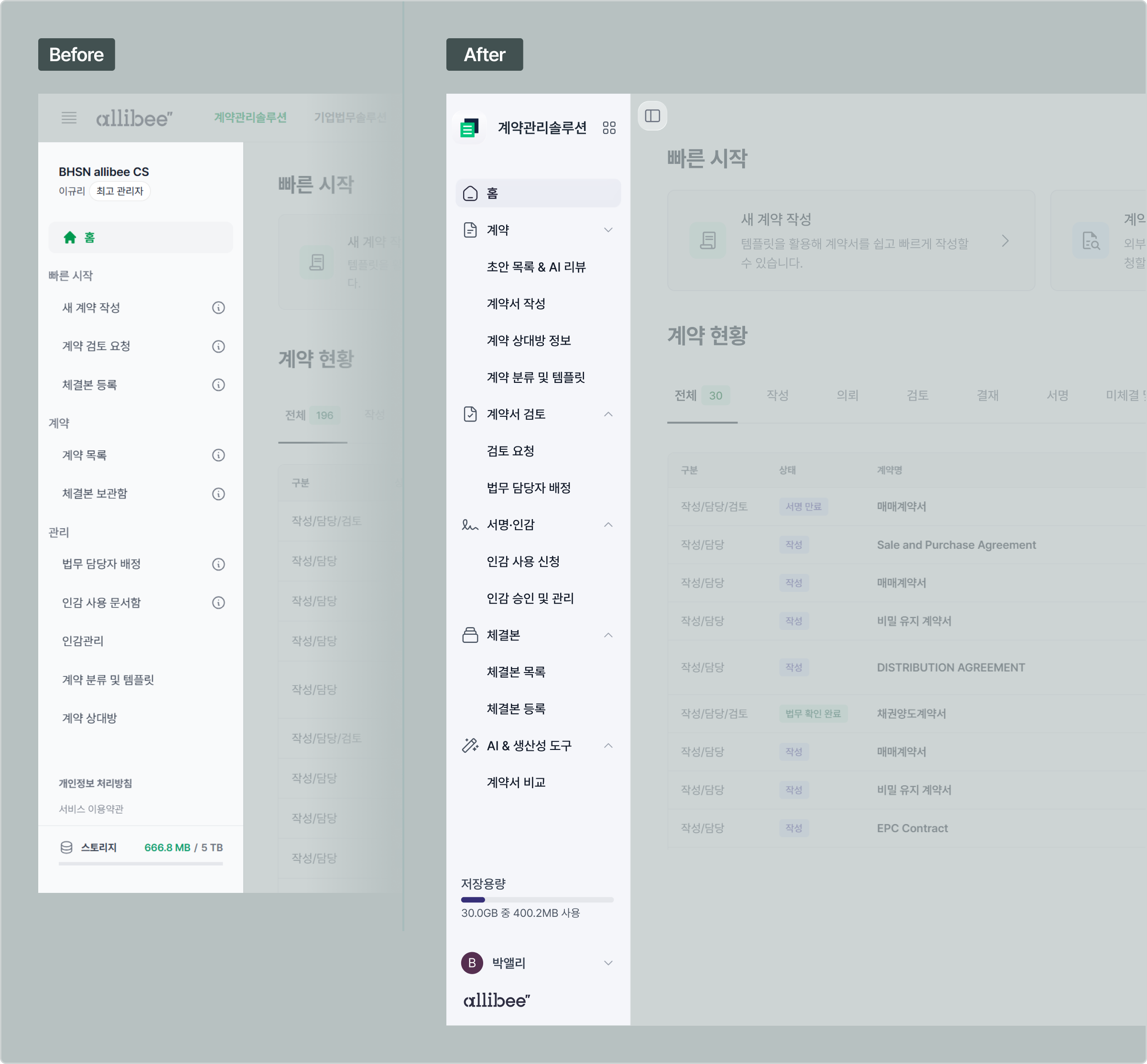Collapse the 계약서 검토 section
This screenshot has width=1147, height=1064.
click(608, 414)
